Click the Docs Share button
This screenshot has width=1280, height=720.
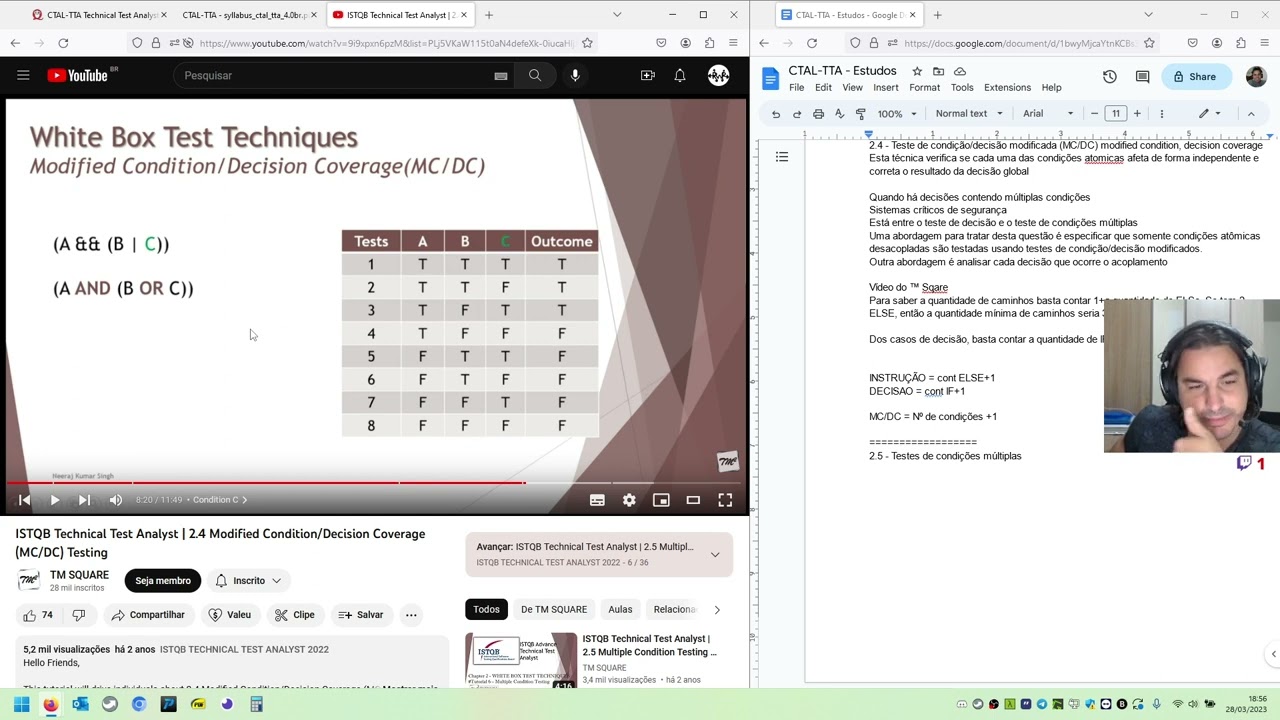pyautogui.click(x=1196, y=77)
